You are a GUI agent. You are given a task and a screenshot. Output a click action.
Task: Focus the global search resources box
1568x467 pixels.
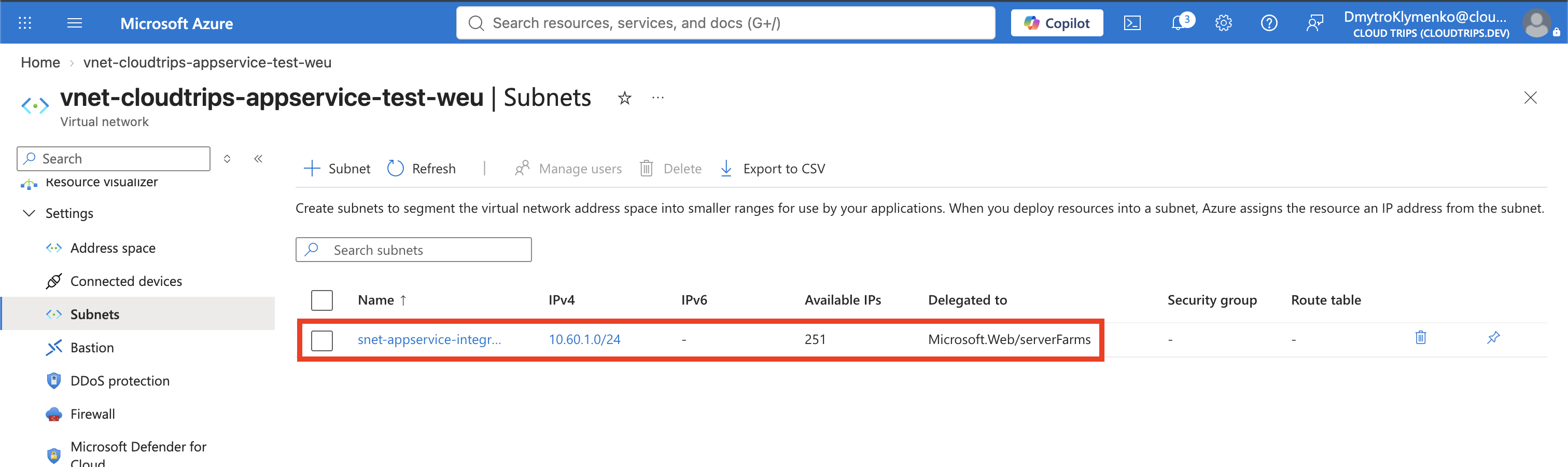click(x=725, y=23)
